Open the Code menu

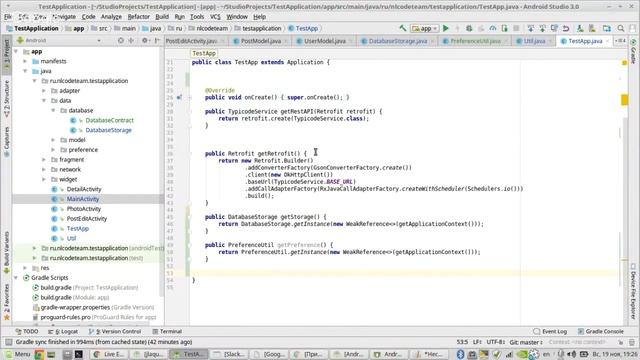(x=88, y=17)
